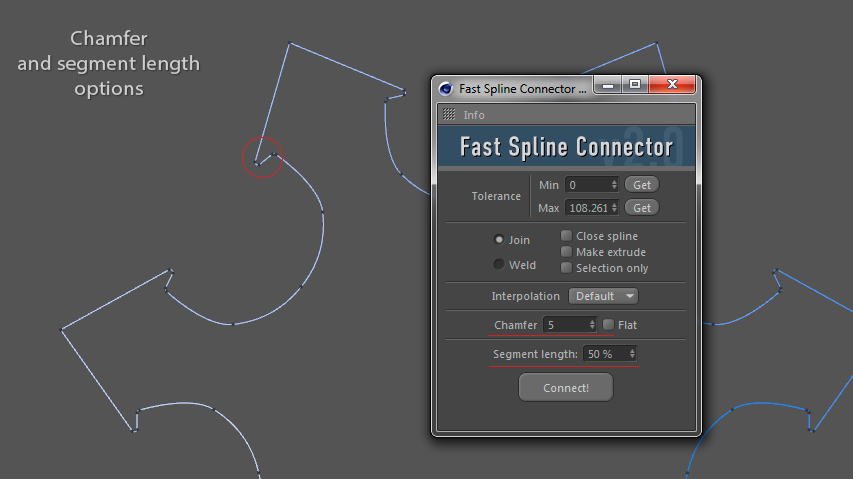Close the Fast Spline Connector window

[672, 85]
